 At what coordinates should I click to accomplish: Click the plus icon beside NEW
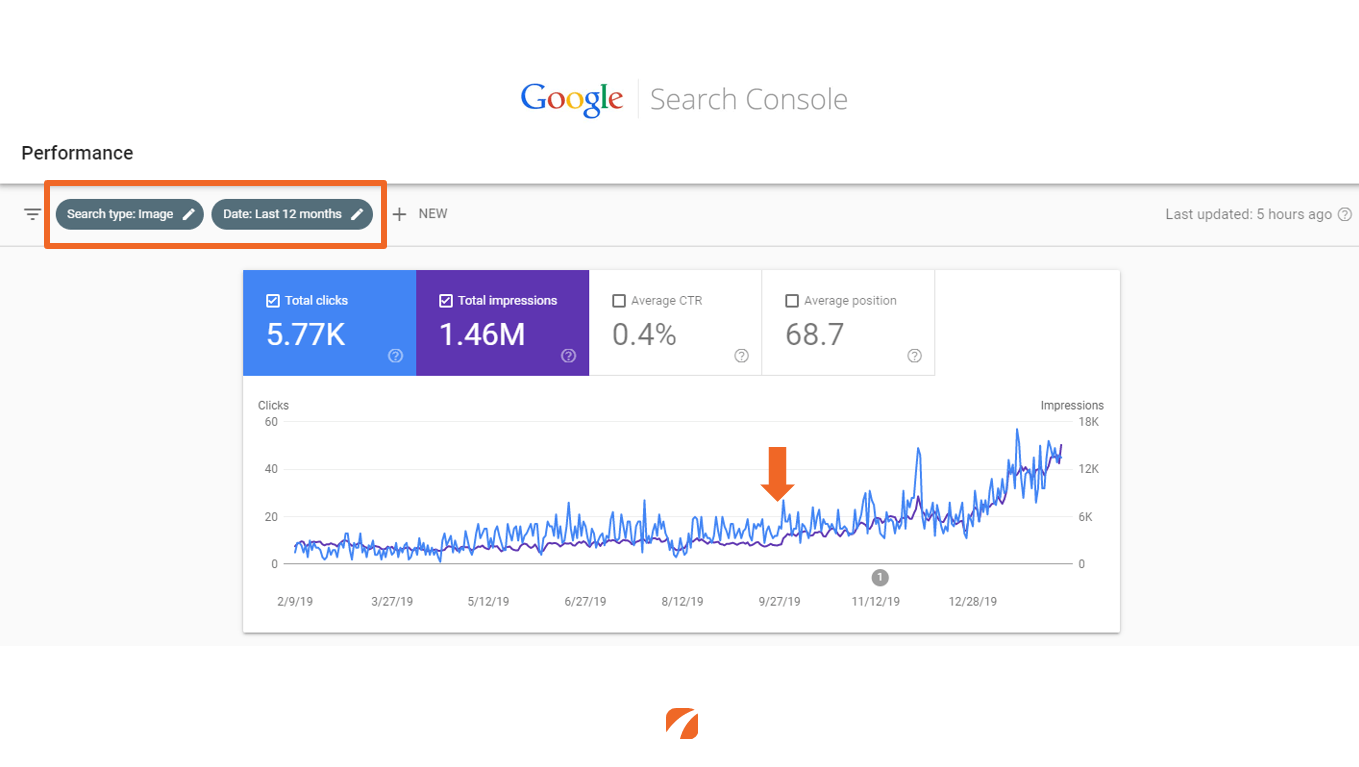[399, 214]
